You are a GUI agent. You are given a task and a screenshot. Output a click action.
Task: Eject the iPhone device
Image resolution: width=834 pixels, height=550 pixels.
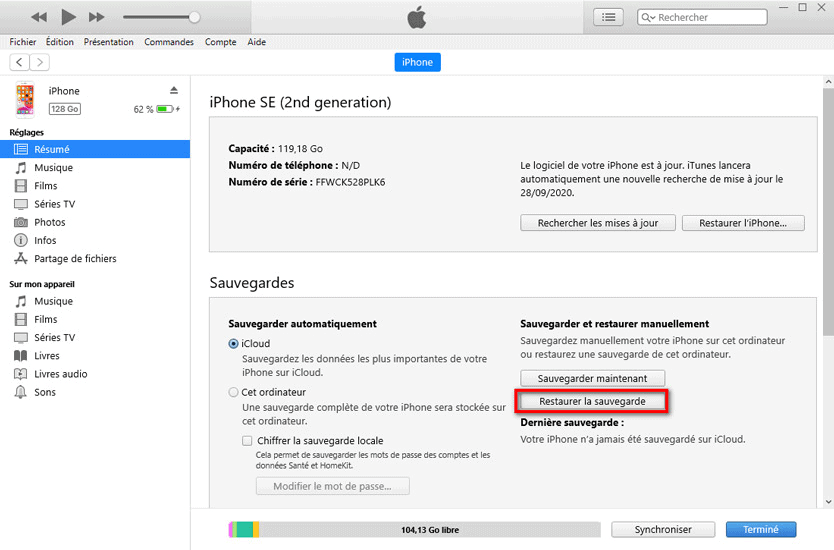coord(173,91)
